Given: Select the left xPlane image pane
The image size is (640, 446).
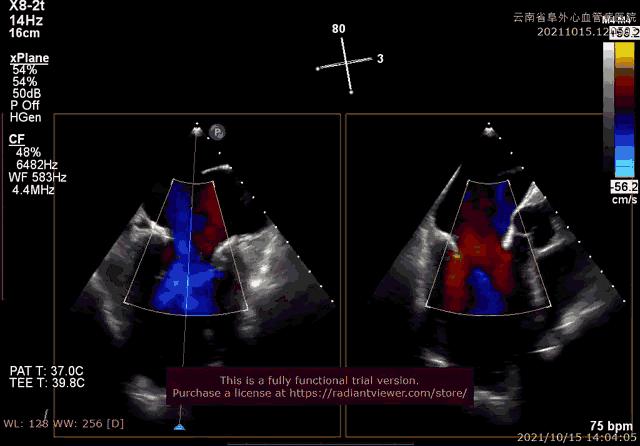Looking at the screenshot, I should coord(195,270).
